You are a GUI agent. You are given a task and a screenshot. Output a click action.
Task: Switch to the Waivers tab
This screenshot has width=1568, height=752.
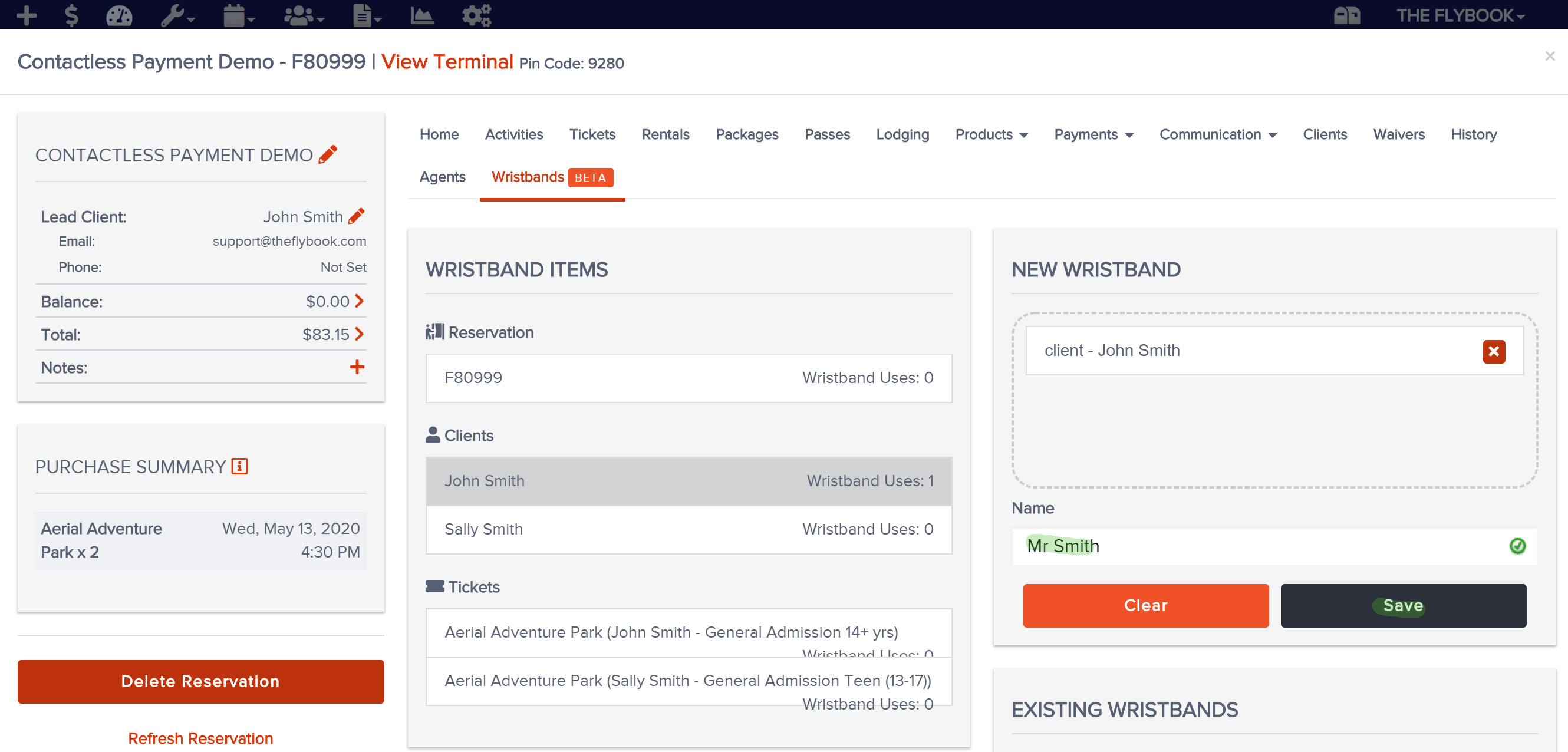(1398, 134)
